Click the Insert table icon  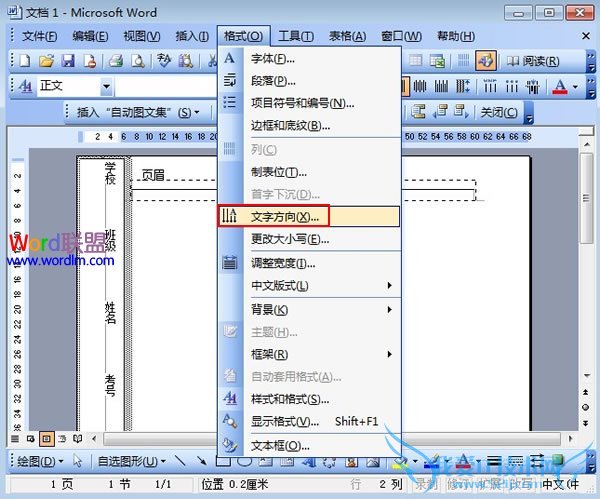click(x=416, y=61)
